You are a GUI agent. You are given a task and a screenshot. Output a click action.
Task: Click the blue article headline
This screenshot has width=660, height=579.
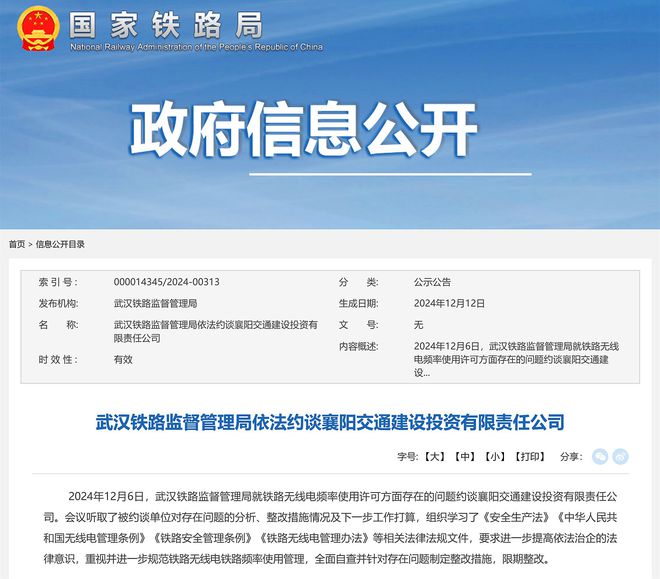(x=330, y=422)
